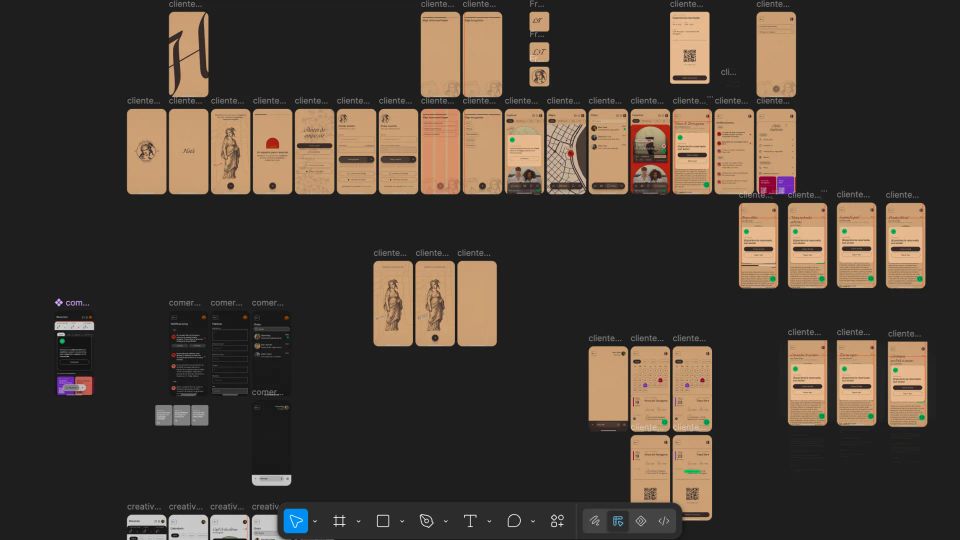Viewport: 960px width, 540px height.
Task: Switch to Draw mode
Action: coord(594,521)
